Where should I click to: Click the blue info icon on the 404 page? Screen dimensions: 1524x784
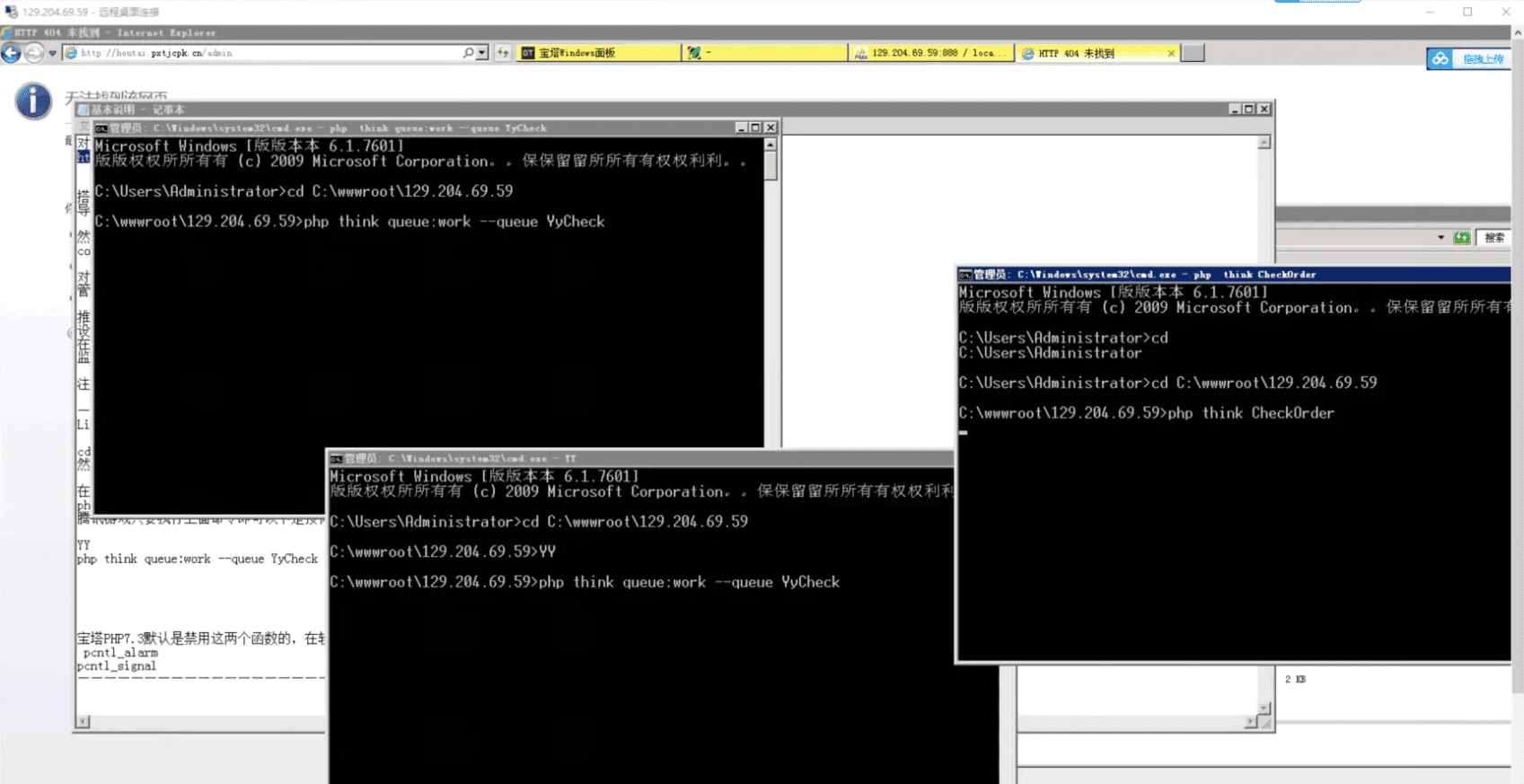point(33,101)
